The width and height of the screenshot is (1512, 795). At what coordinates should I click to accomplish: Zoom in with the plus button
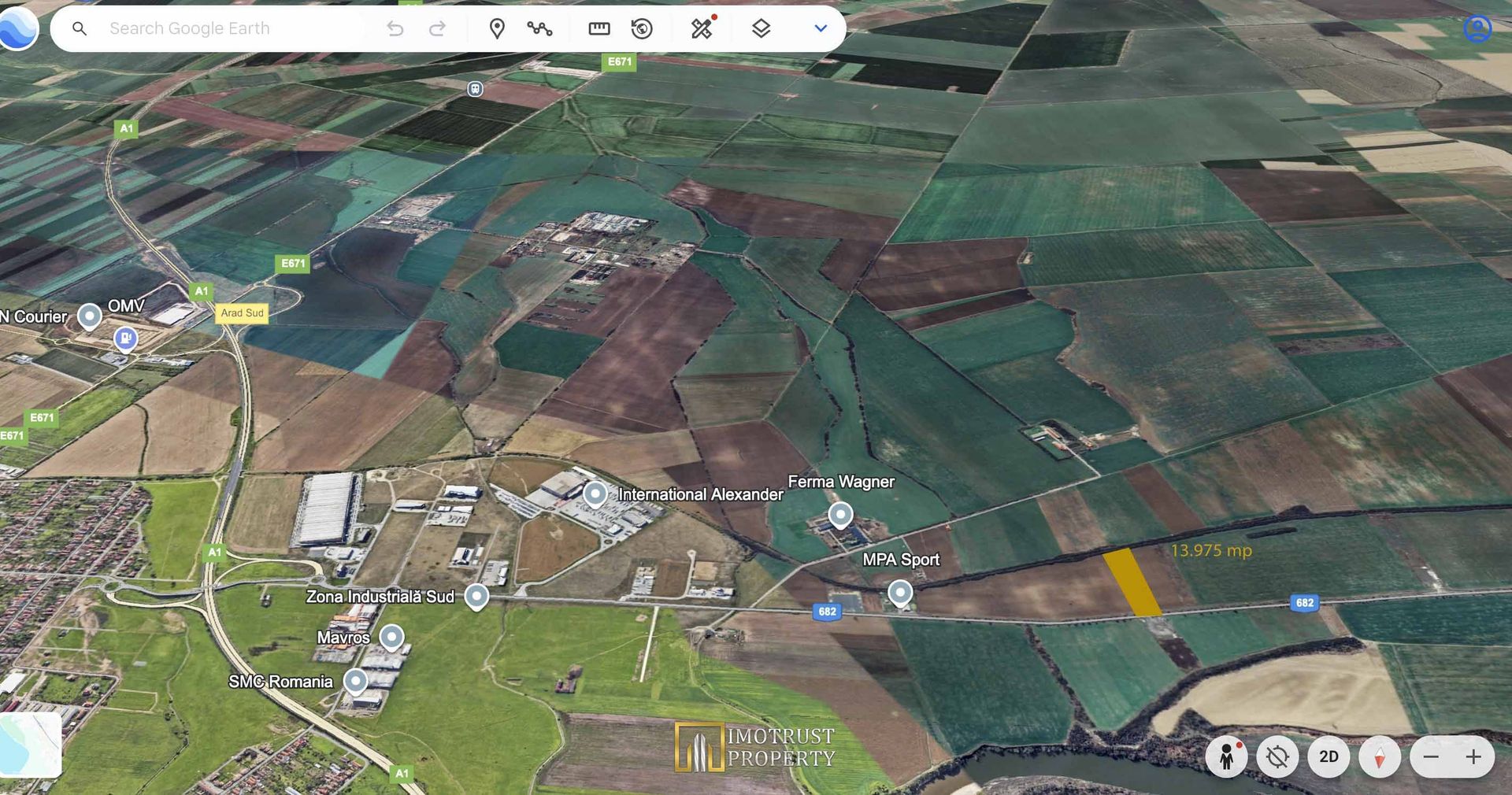(x=1473, y=757)
